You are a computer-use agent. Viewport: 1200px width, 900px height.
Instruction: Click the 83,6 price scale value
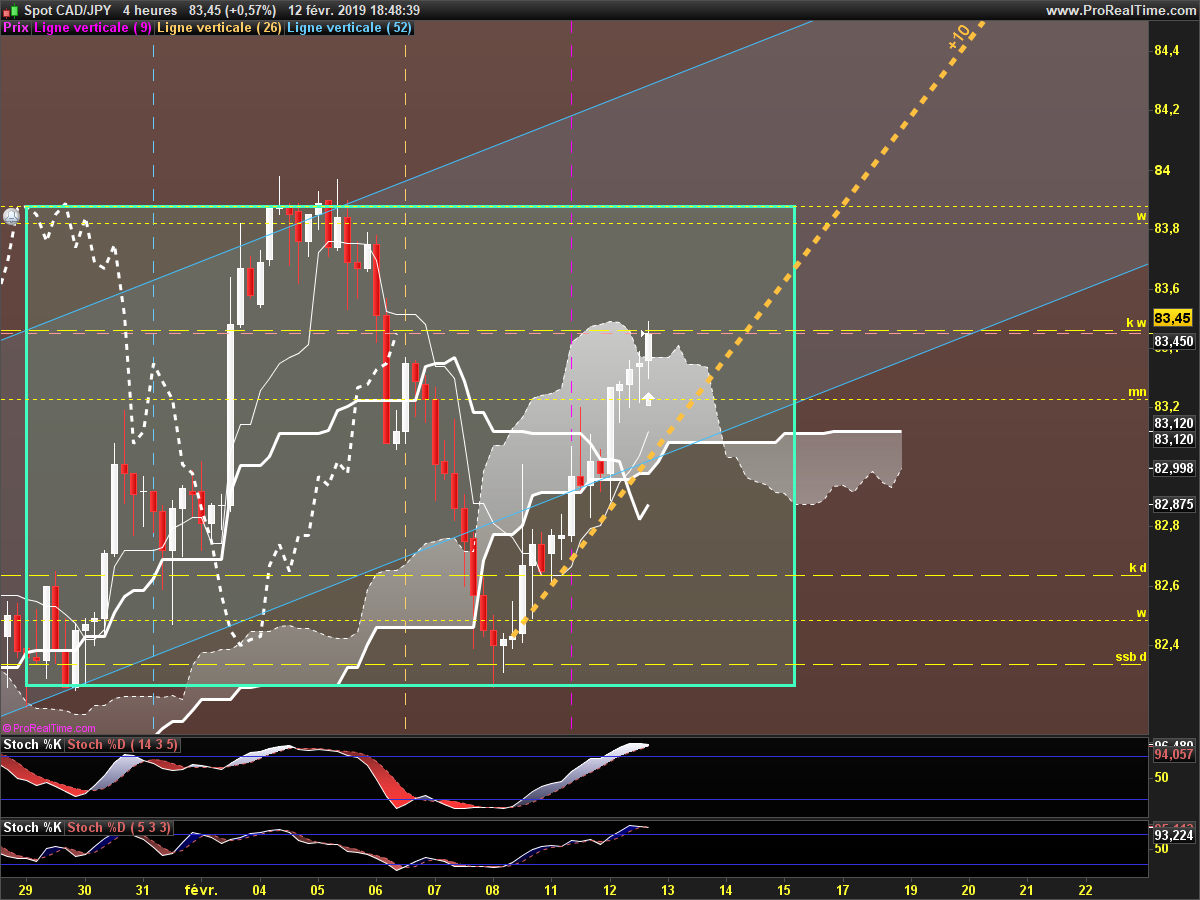(x=1167, y=288)
